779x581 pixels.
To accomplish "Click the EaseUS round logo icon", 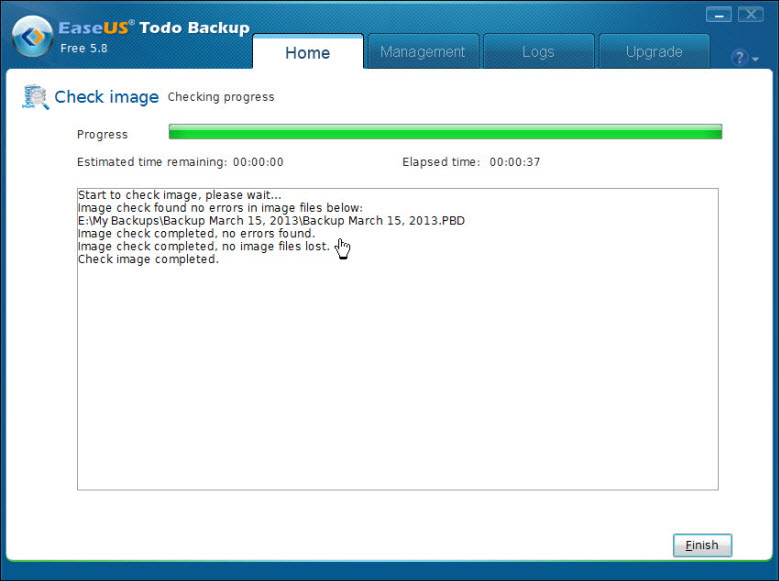I will point(32,36).
